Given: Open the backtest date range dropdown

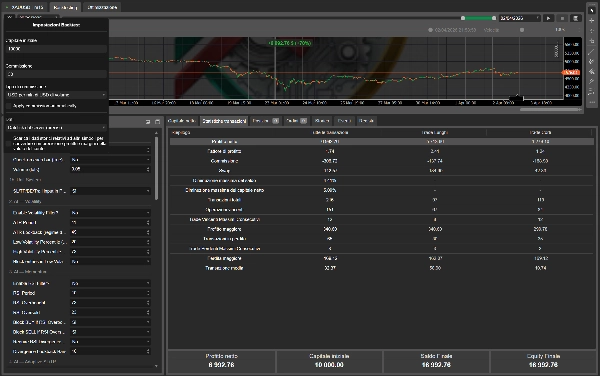Looking at the screenshot, I should pyautogui.click(x=520, y=18).
